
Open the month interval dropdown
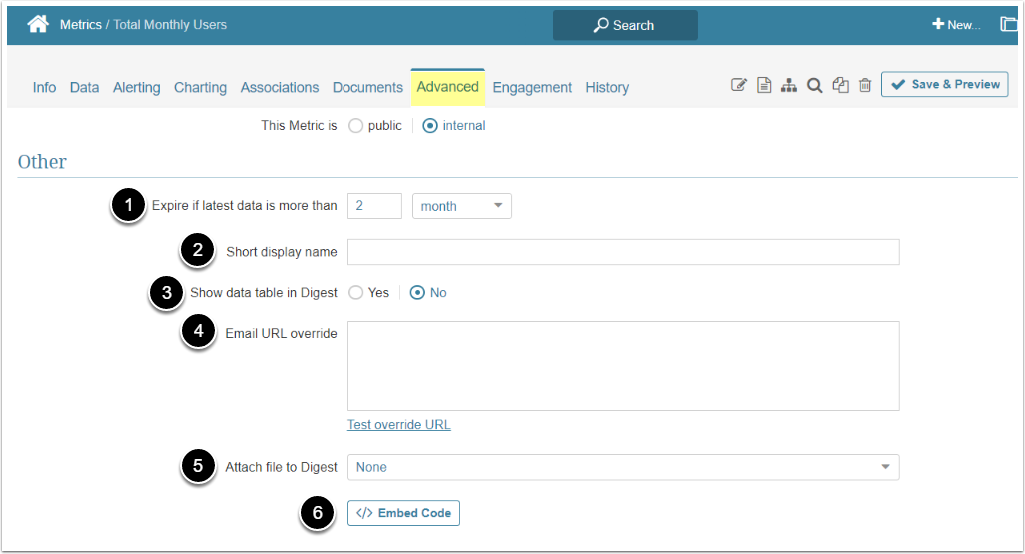(x=462, y=206)
